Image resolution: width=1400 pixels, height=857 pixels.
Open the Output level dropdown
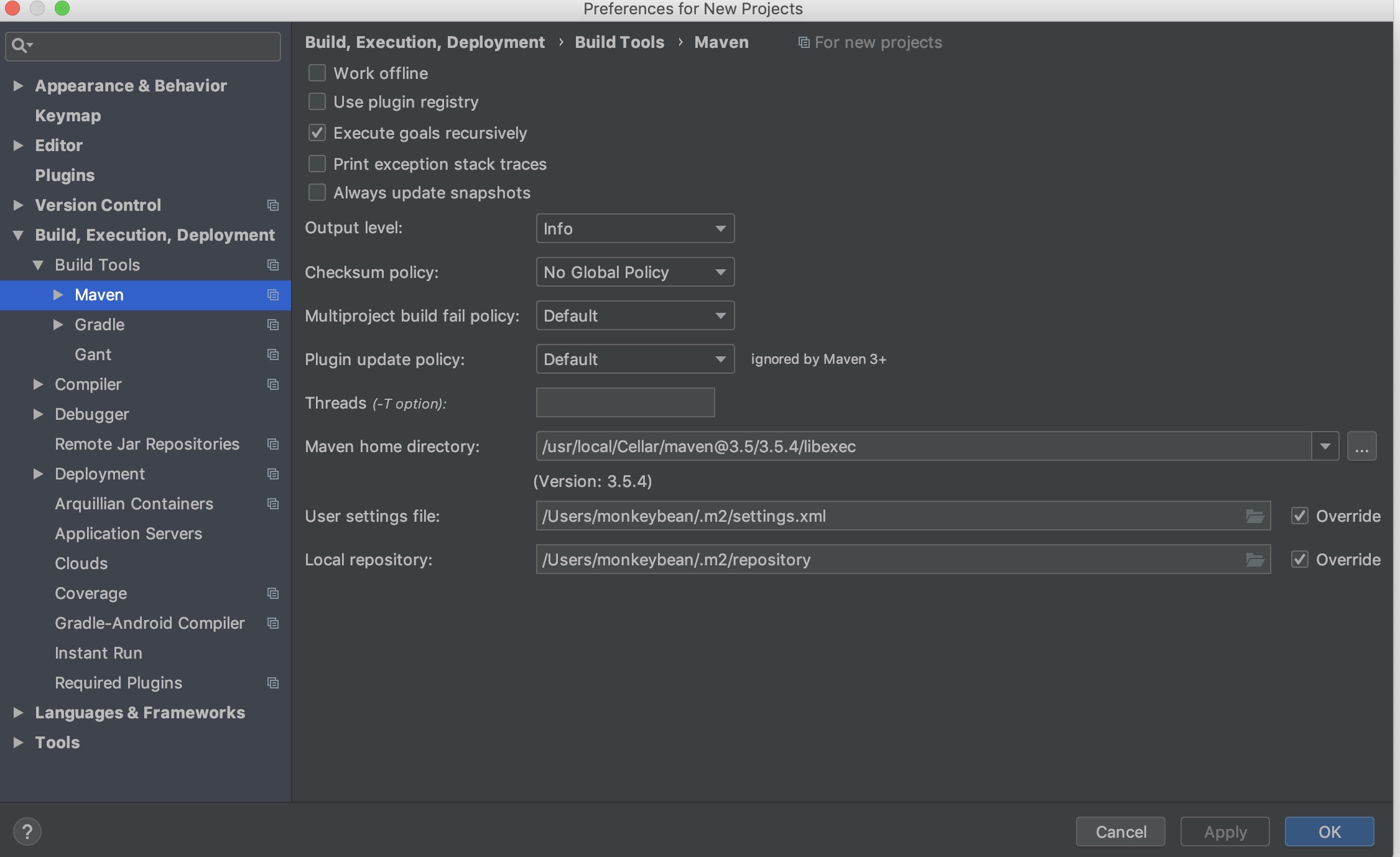(x=635, y=228)
